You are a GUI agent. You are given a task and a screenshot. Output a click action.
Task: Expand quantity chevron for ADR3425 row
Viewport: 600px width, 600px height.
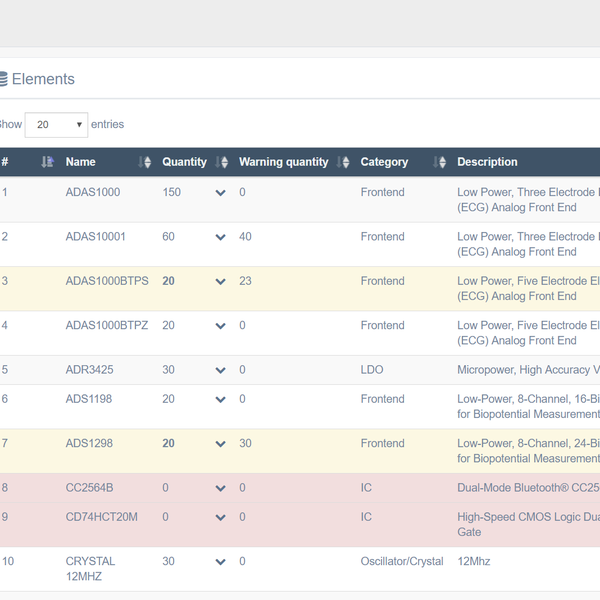[221, 371]
